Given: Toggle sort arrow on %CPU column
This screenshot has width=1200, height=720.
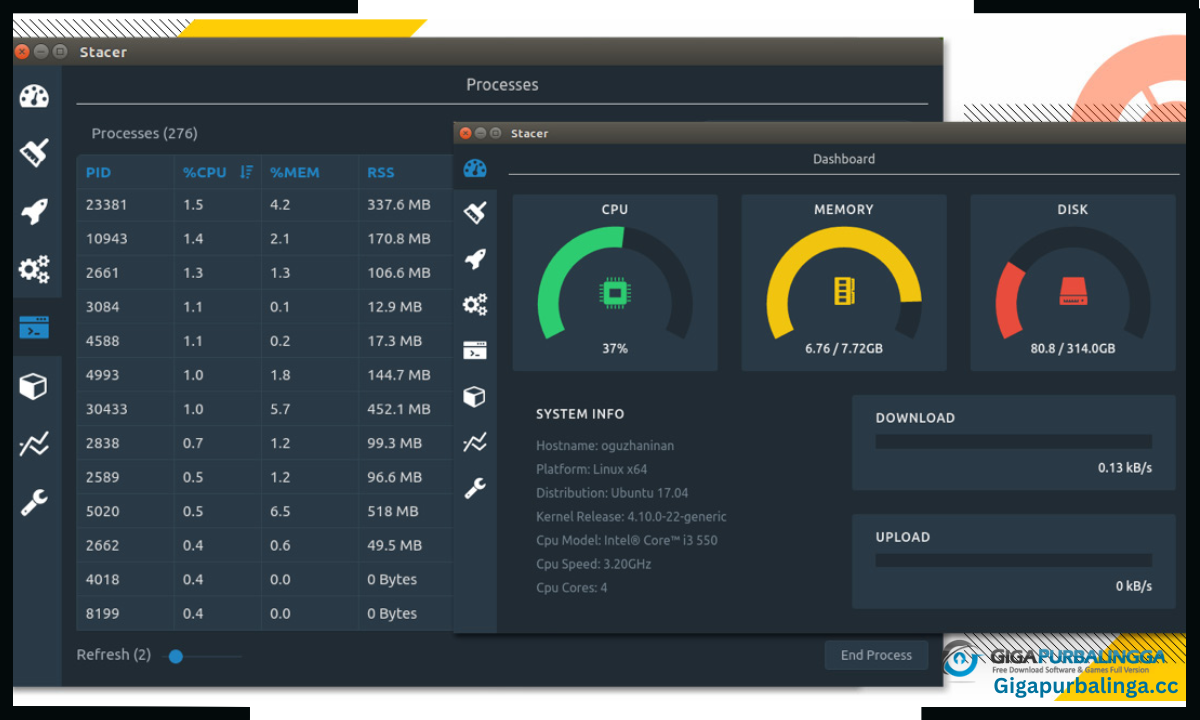Looking at the screenshot, I should tap(247, 172).
